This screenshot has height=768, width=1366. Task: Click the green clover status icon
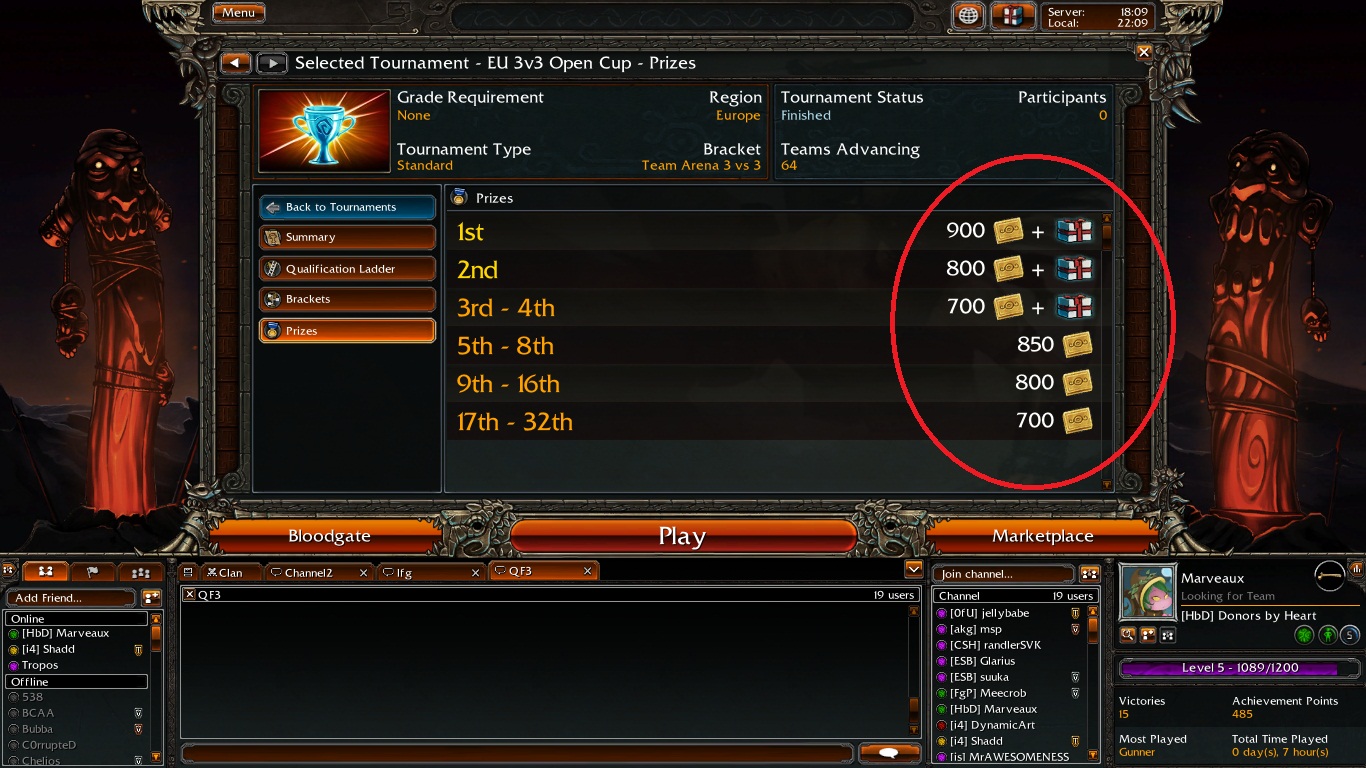(x=1304, y=634)
